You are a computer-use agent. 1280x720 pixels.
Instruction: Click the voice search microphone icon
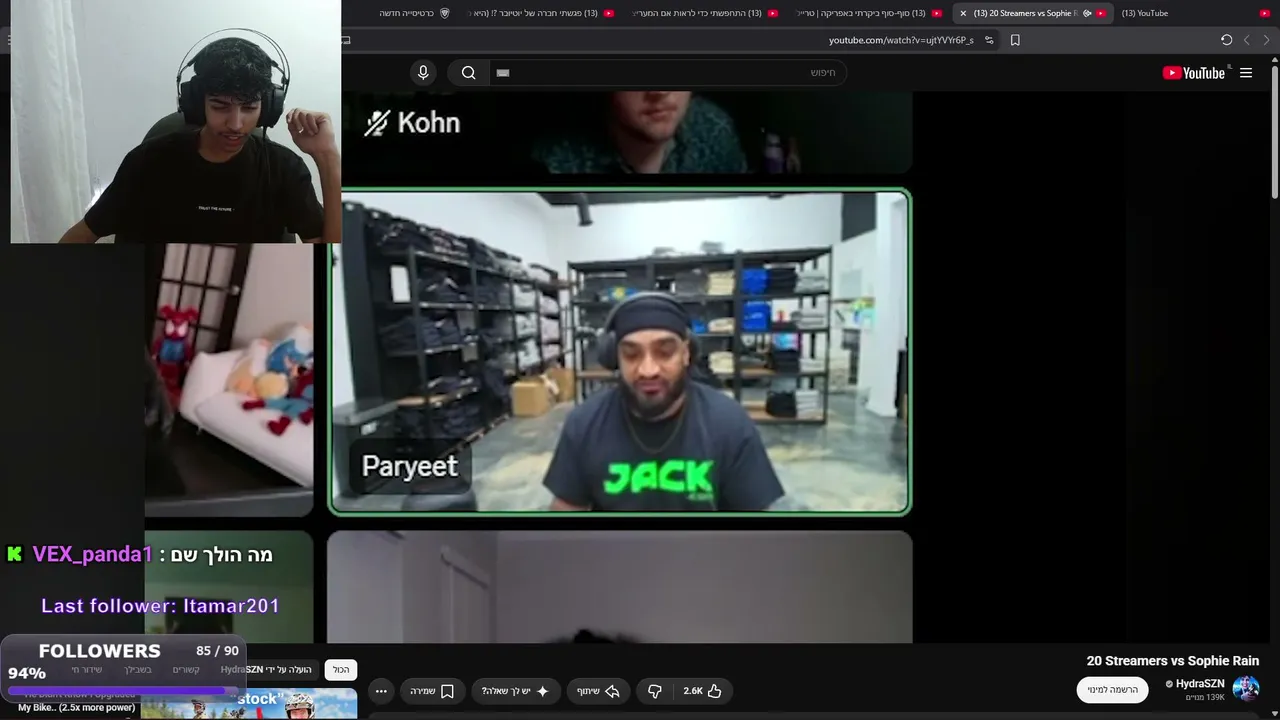[x=423, y=72]
